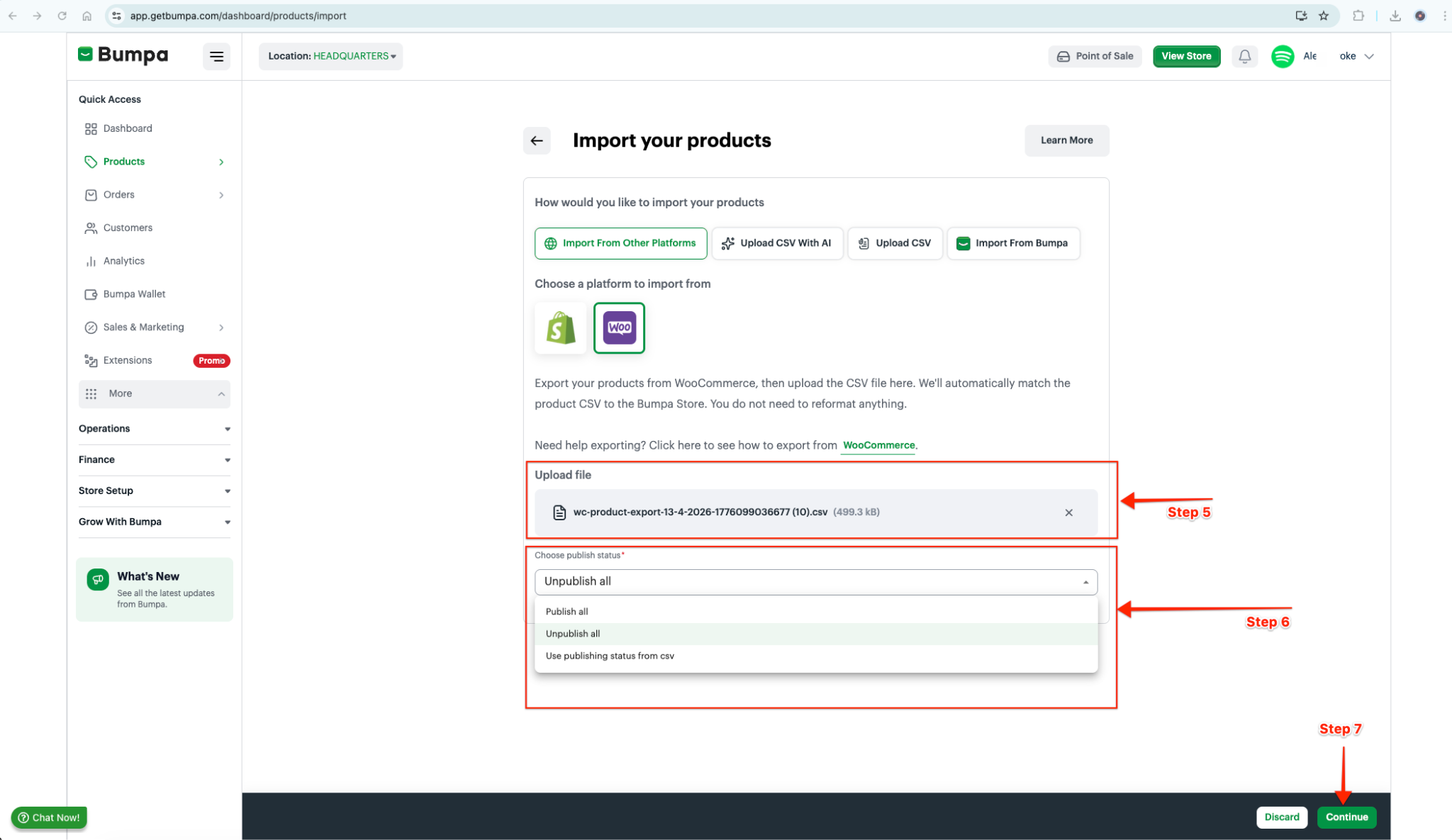Screen dimensions: 1452x840
Task: Select the WooCommerce platform icon
Action: (x=619, y=327)
